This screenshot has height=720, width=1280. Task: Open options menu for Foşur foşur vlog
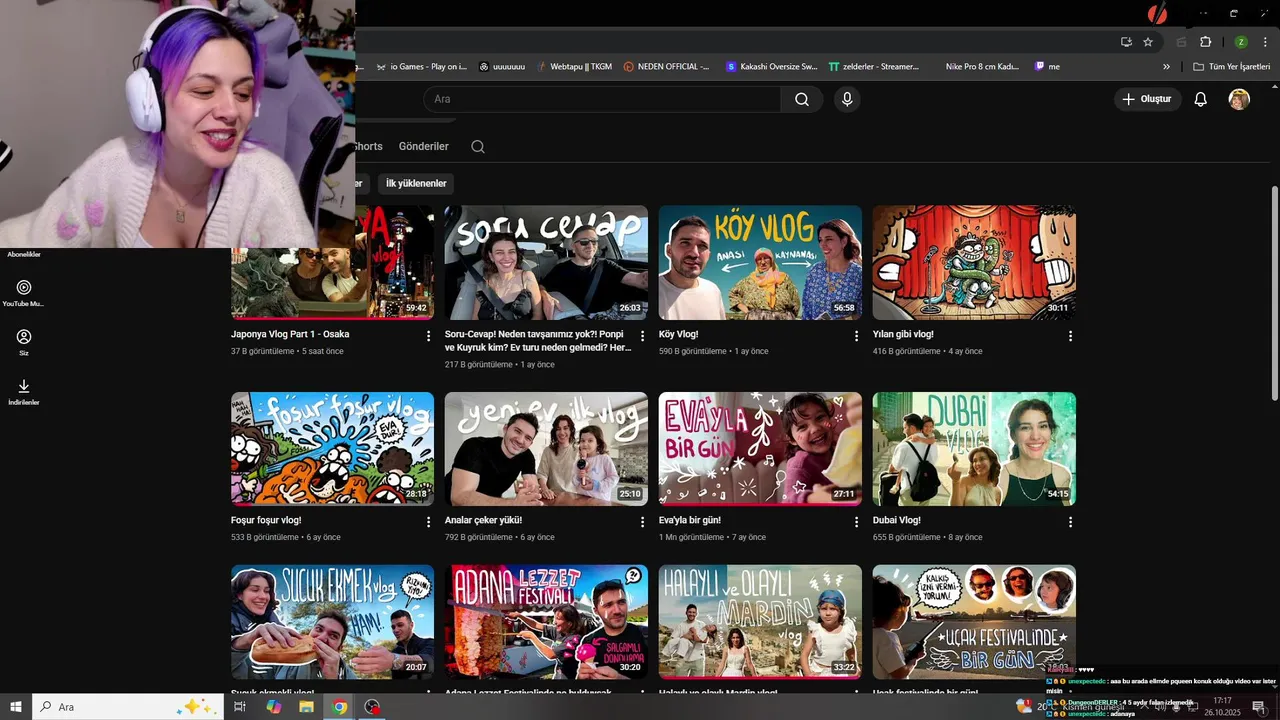point(428,522)
